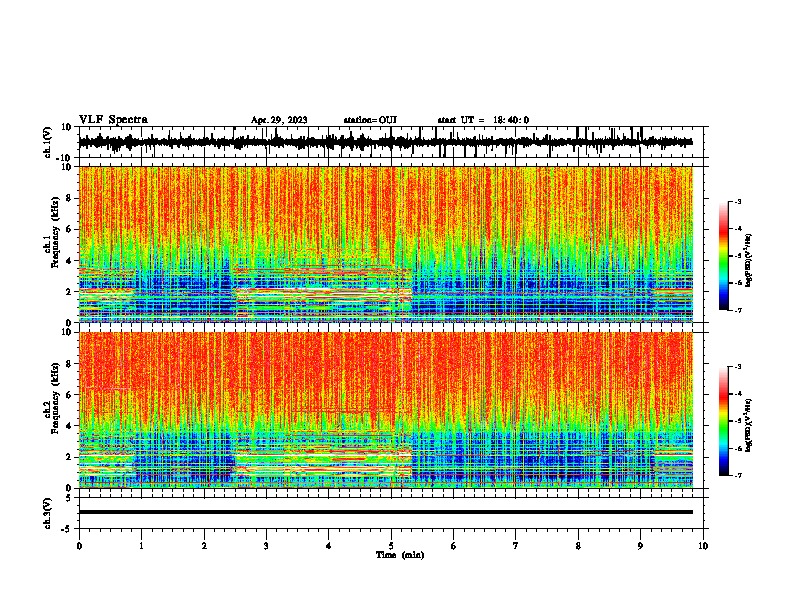This screenshot has width=792, height=612.
Task: Click the time axis tick label 1
Action: (x=142, y=546)
